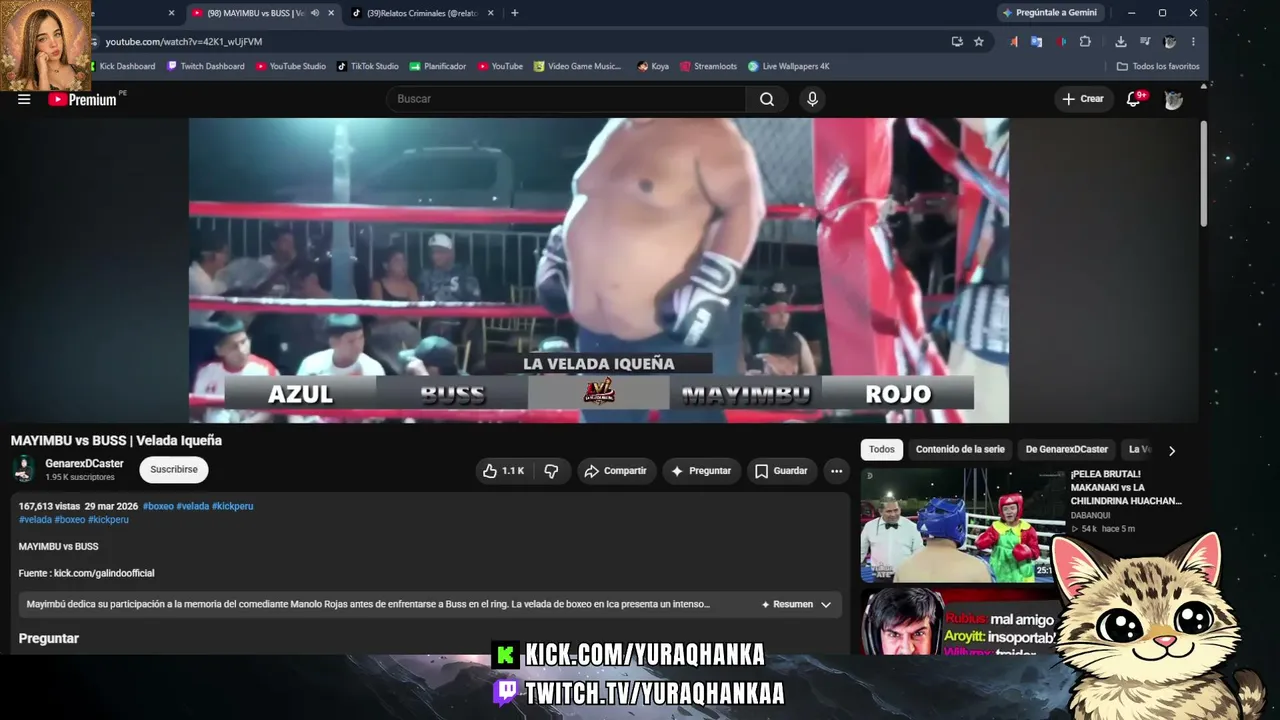Open Streamloots bookmark

click(709, 66)
